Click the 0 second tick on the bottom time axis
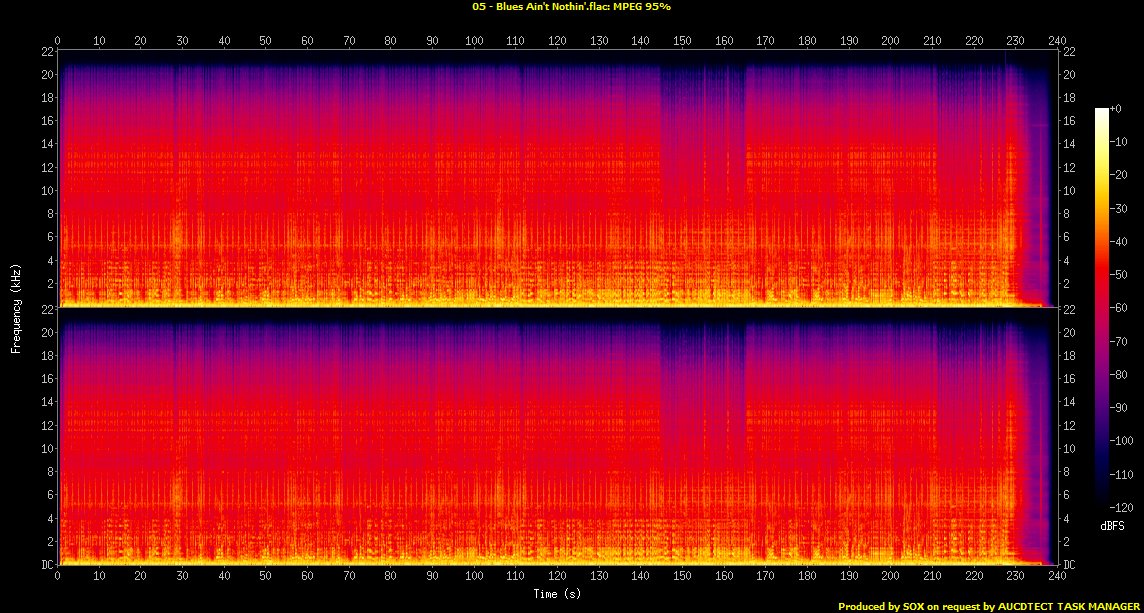The image size is (1144, 613). click(x=58, y=577)
